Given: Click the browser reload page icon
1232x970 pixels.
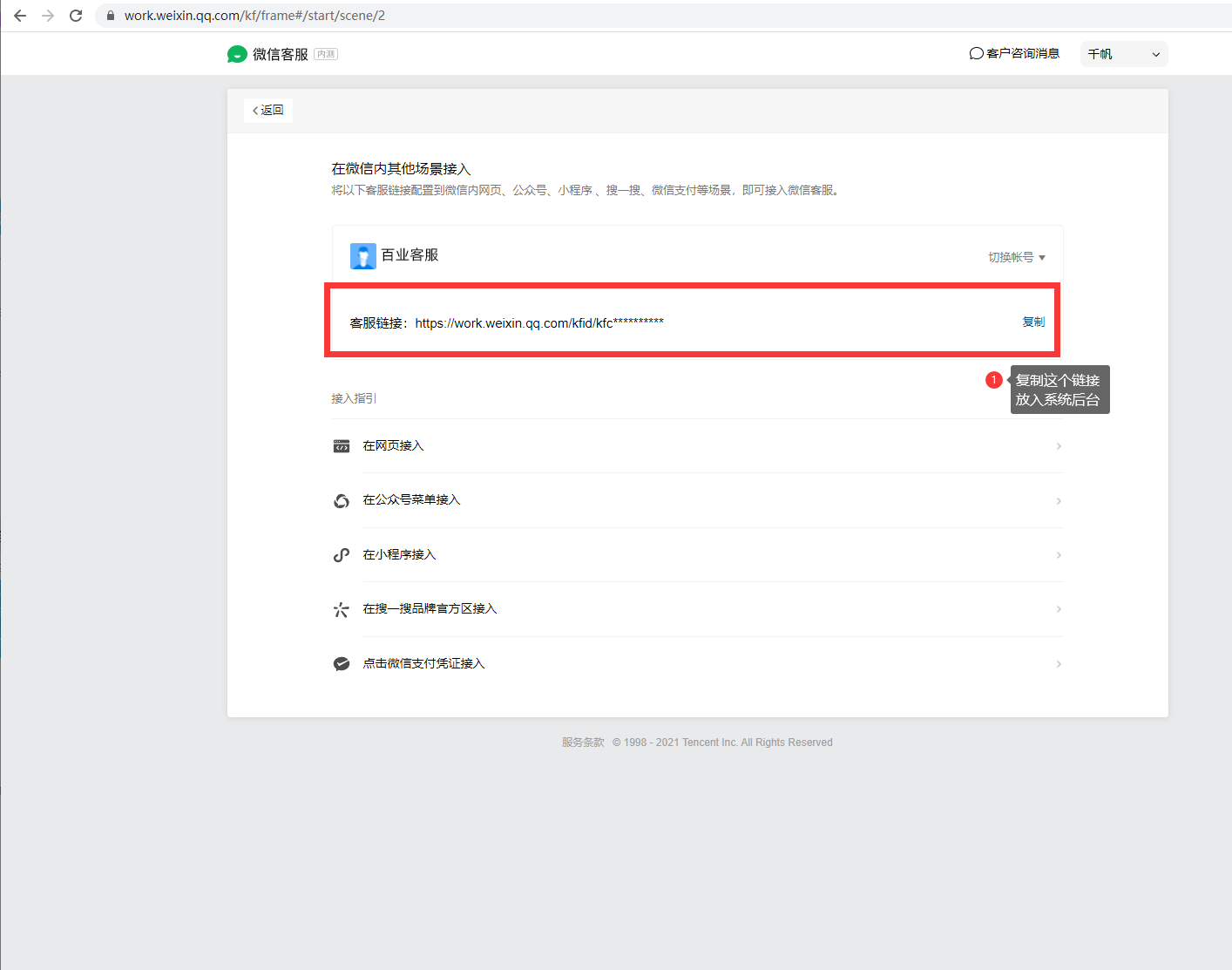Looking at the screenshot, I should point(76,16).
